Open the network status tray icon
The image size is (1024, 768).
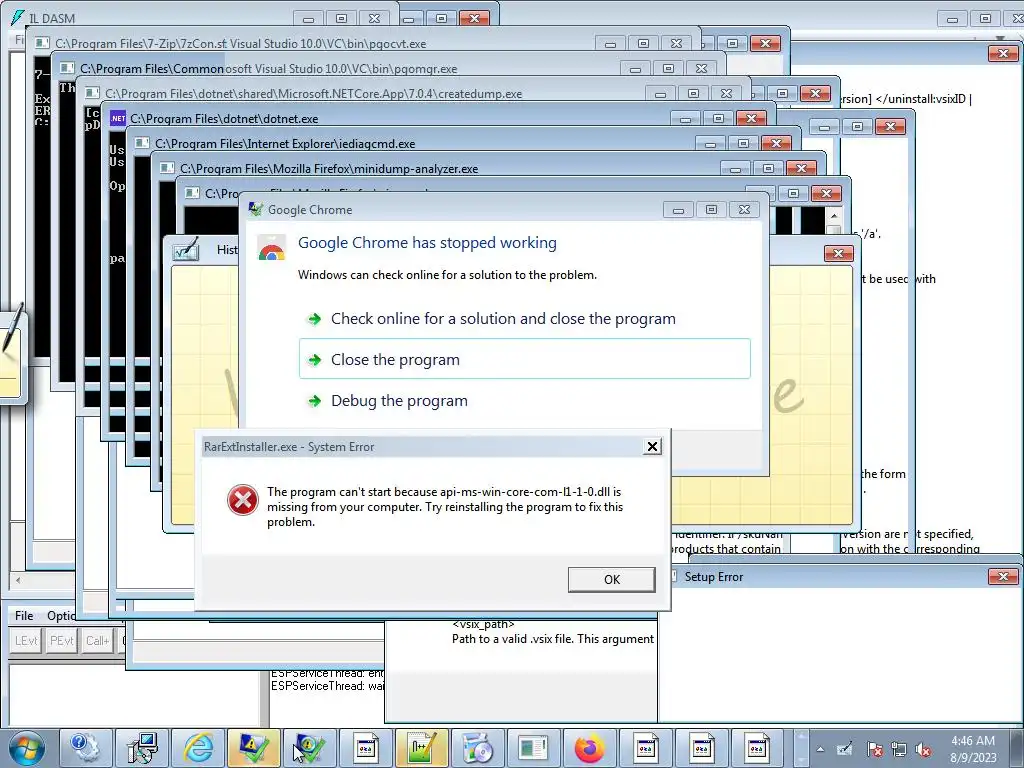pos(899,750)
